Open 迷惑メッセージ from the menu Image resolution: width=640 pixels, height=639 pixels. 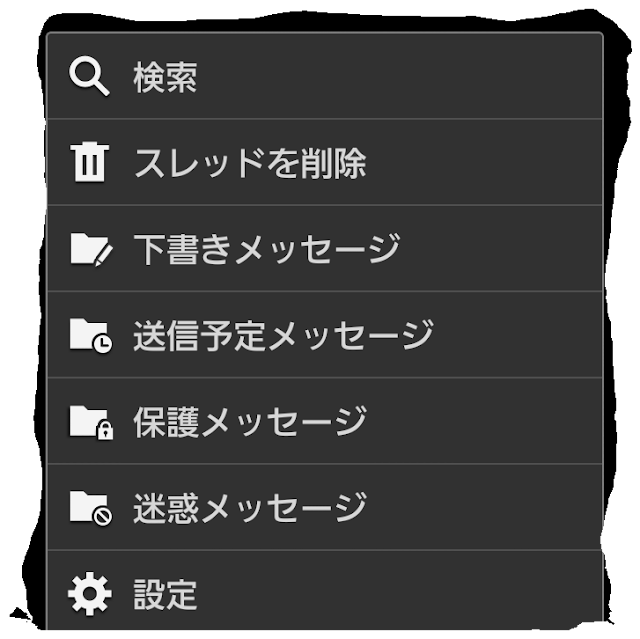325,507
